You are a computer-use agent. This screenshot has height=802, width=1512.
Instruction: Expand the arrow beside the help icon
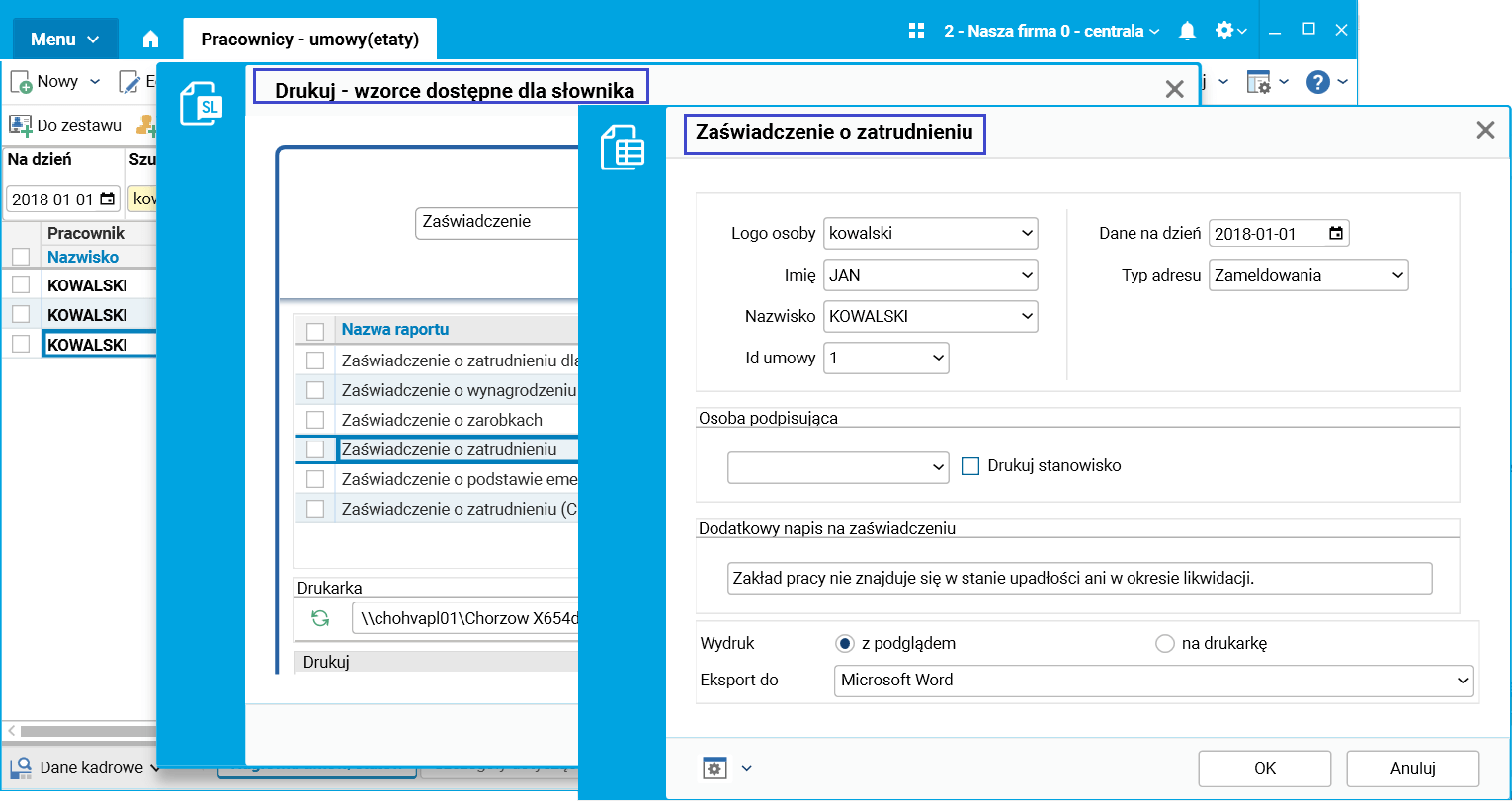[x=1343, y=82]
